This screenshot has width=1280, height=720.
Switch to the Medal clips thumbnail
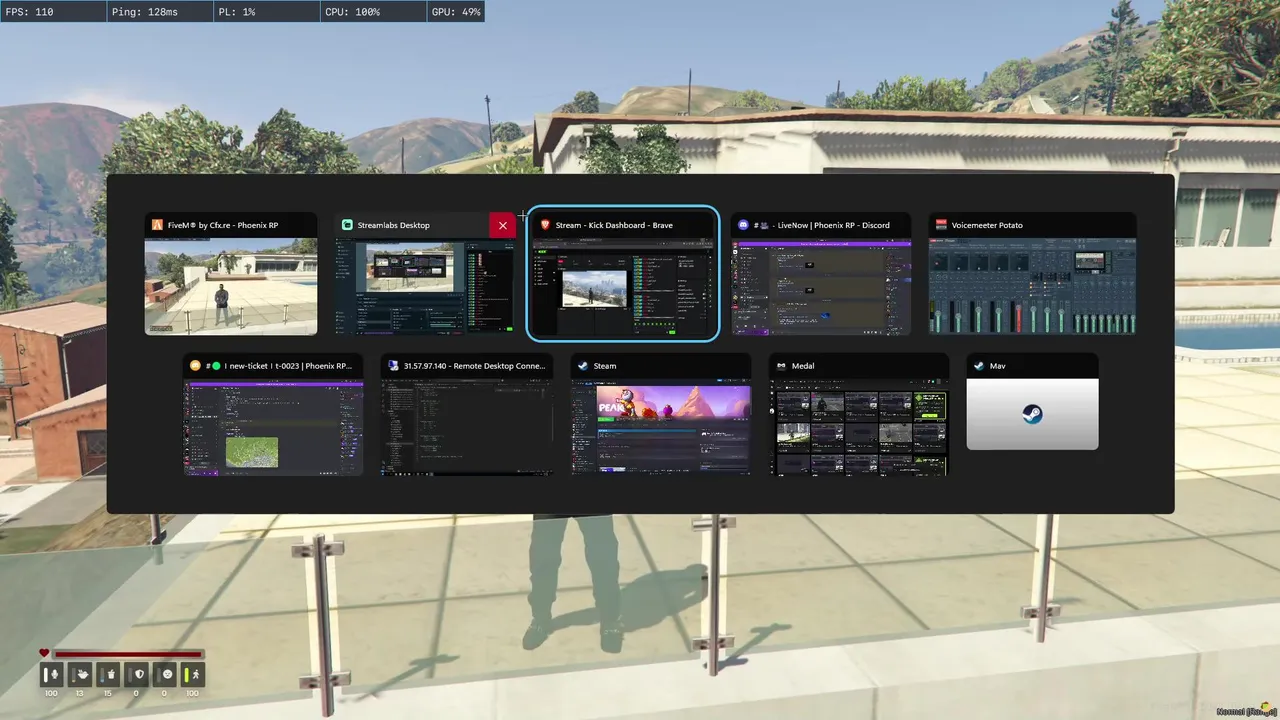pyautogui.click(x=859, y=427)
